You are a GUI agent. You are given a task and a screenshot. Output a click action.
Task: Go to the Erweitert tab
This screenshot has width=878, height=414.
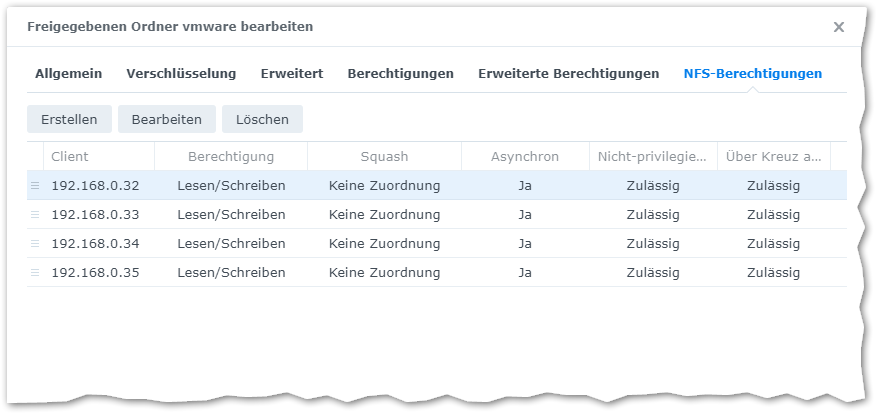coord(291,73)
